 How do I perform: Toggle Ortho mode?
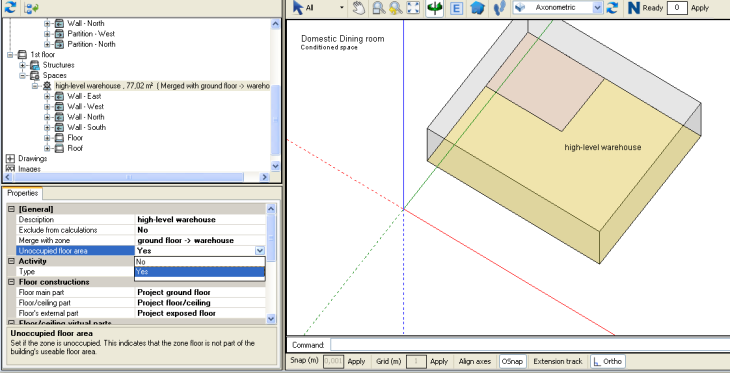point(608,361)
